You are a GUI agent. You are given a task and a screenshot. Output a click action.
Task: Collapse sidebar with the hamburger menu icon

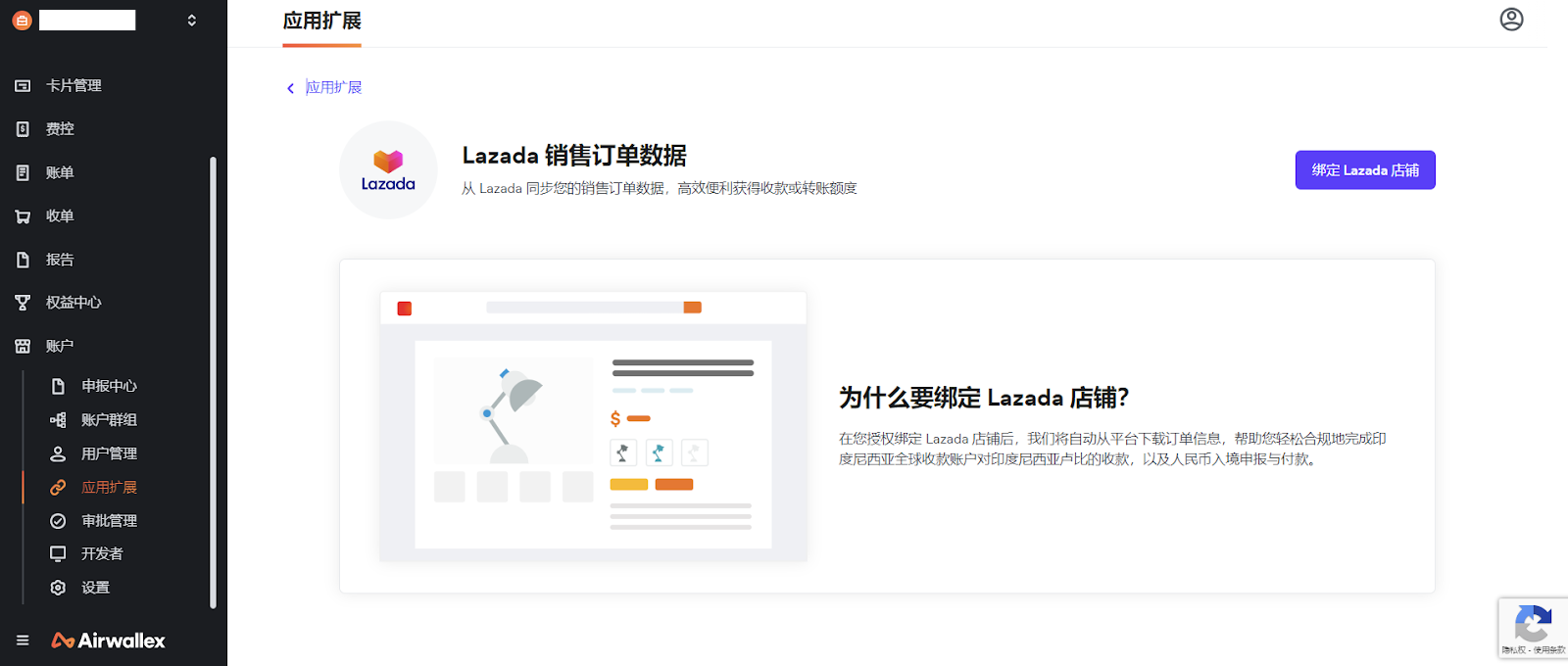tap(23, 641)
